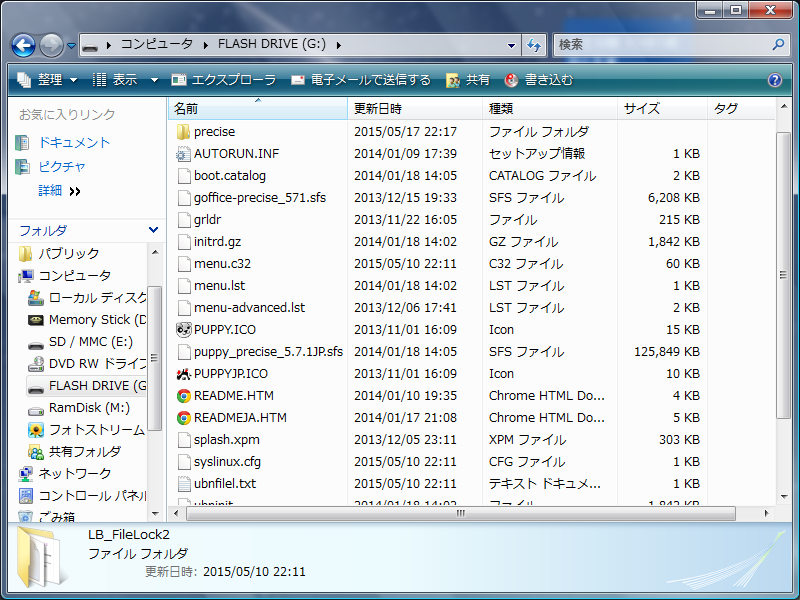800x600 pixels.
Task: Click file list horizontal scrollbar thumb
Action: 461,513
